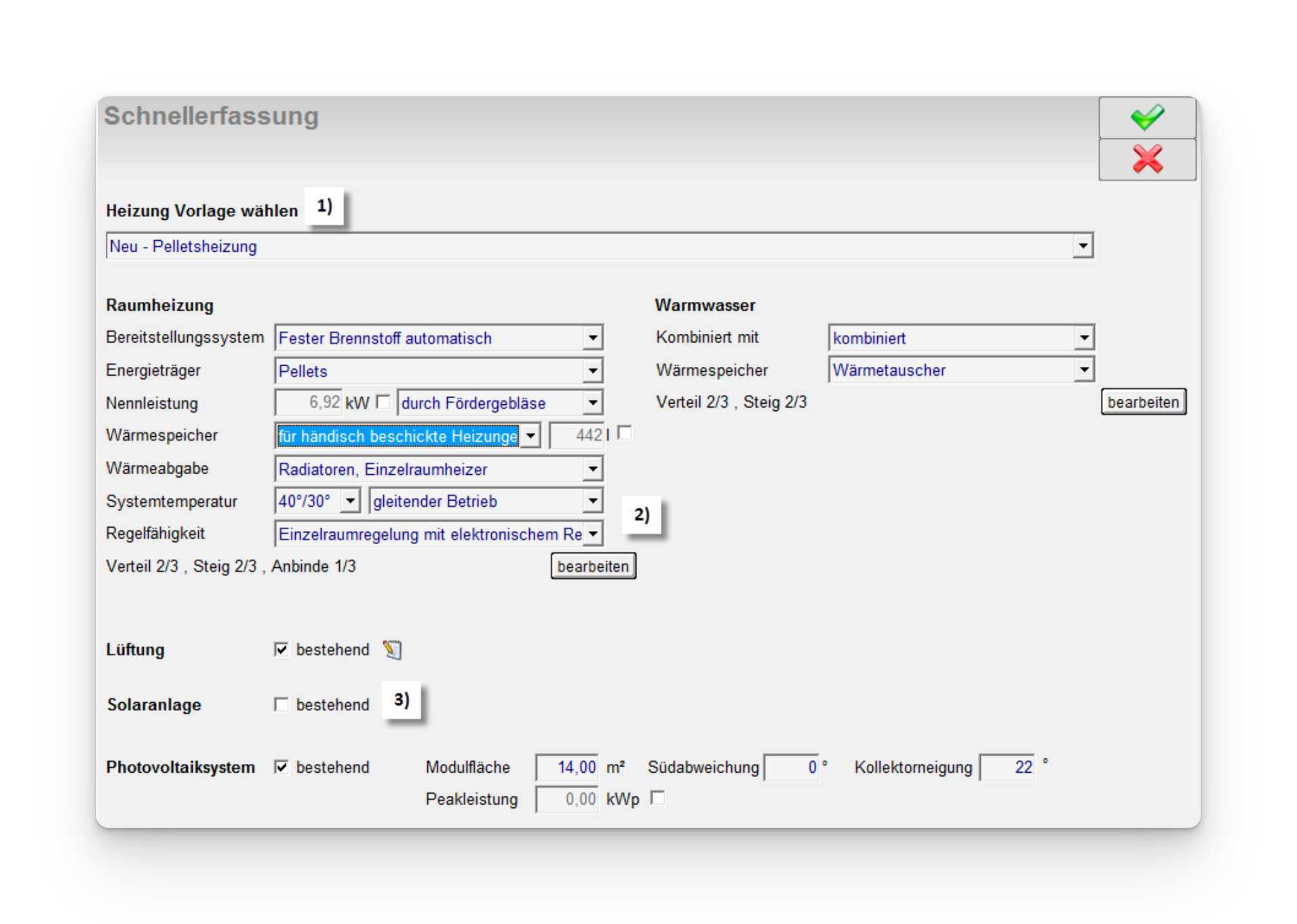Open the Regelfähigkeit dropdown list
This screenshot has height=924, width=1297.
pos(592,534)
